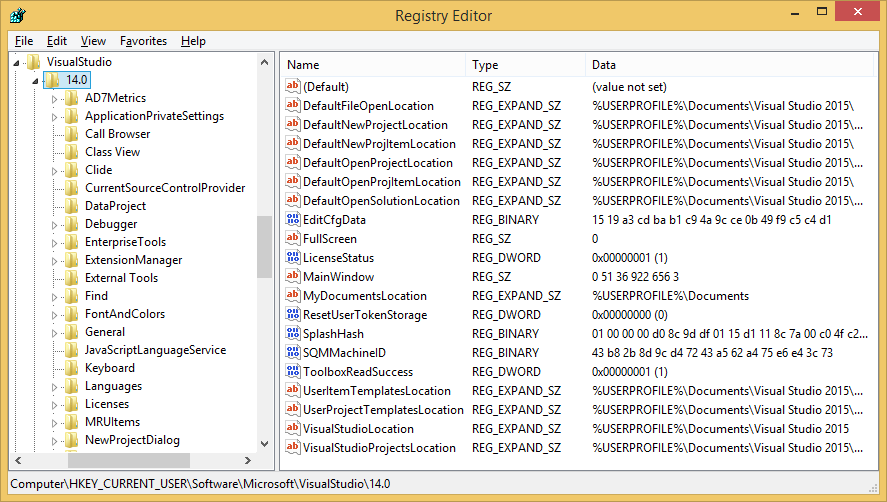Viewport: 887px width, 502px height.
Task: Expand the AD7Metrics key
Action: (x=54, y=99)
